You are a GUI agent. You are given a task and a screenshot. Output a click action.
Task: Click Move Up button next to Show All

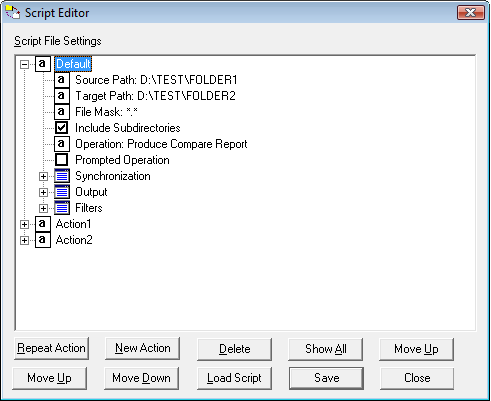[416, 349]
